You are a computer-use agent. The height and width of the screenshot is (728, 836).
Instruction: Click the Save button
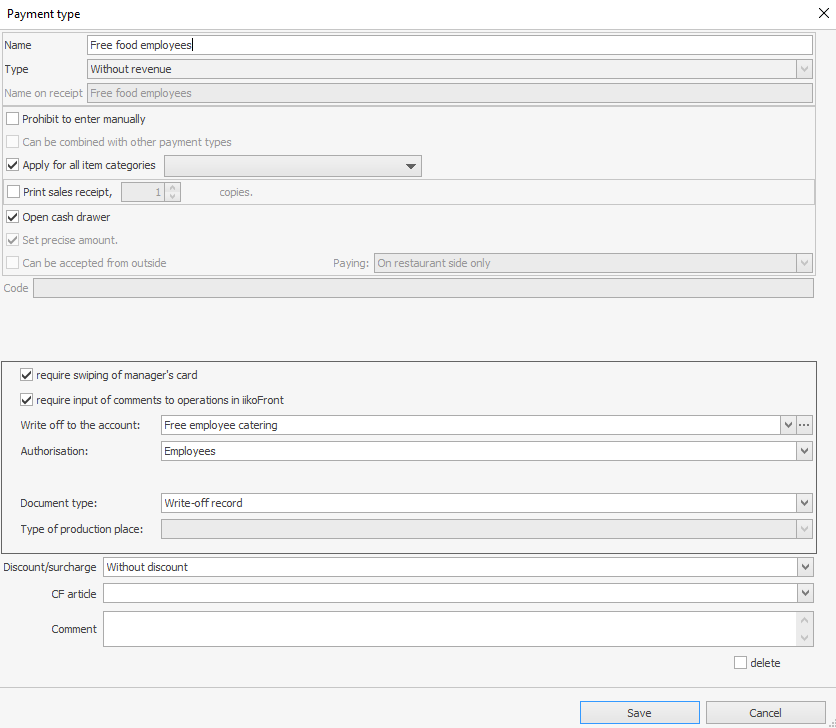point(639,713)
